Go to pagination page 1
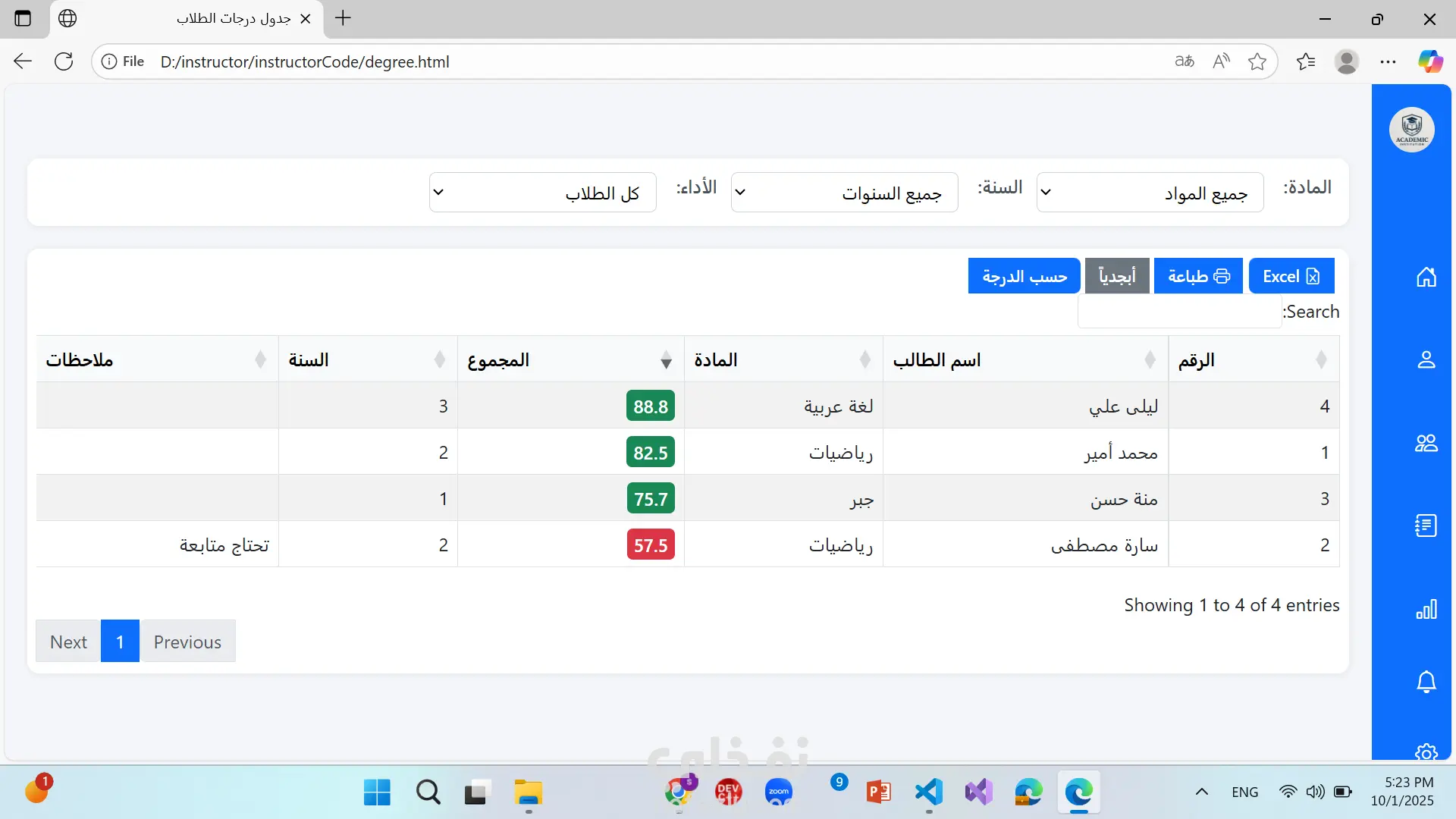Image resolution: width=1456 pixels, height=819 pixels. click(120, 642)
